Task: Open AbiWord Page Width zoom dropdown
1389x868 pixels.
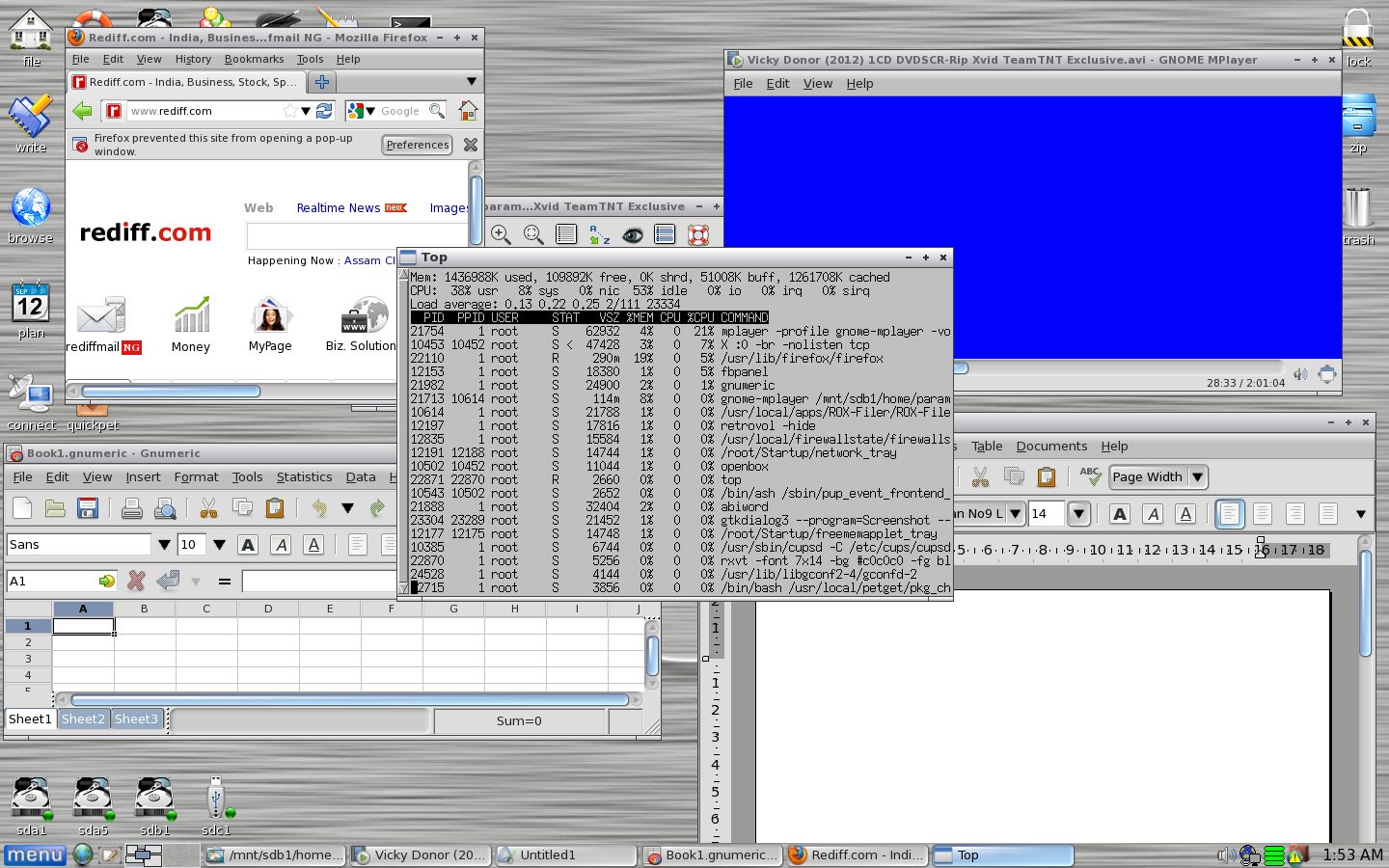Action: (1197, 477)
